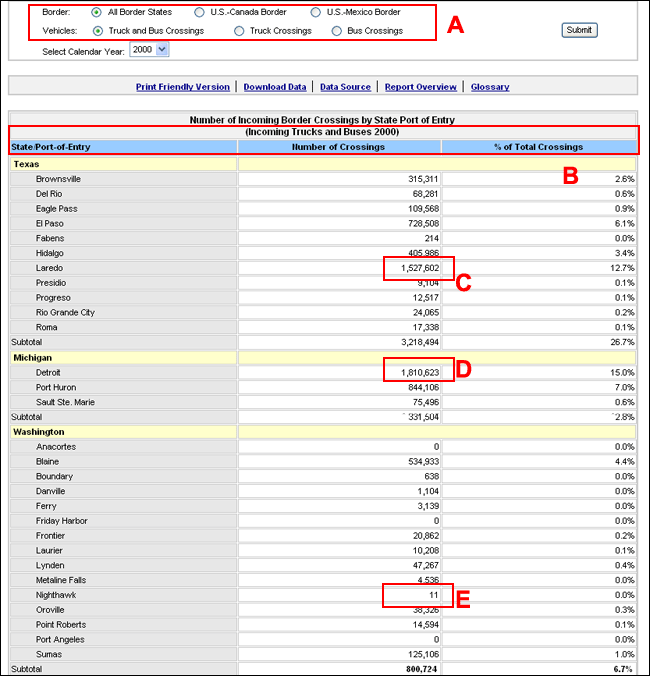Click the Sumas port name
The width and height of the screenshot is (650, 676).
click(x=49, y=654)
